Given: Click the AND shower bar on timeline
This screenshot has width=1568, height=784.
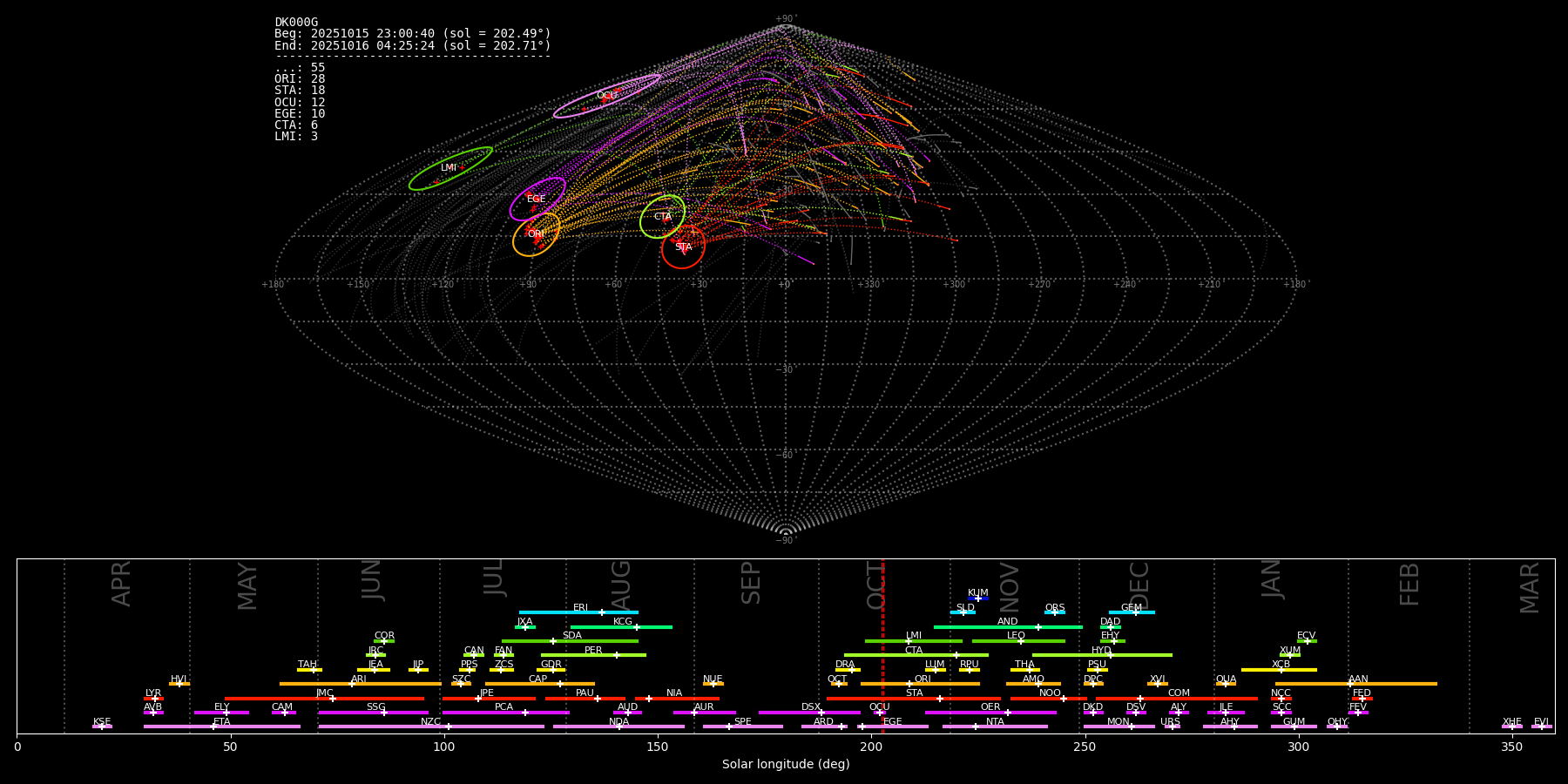Looking at the screenshot, I should pyautogui.click(x=1008, y=626).
